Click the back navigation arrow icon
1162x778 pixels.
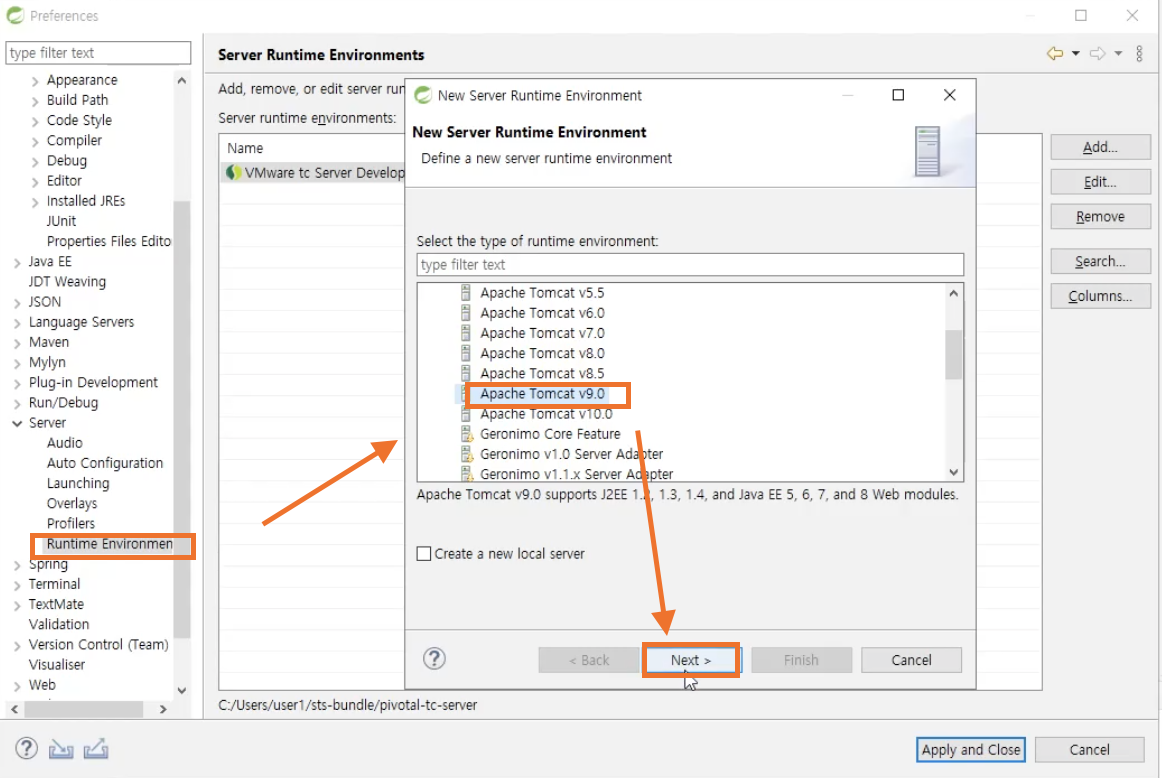[x=1055, y=53]
